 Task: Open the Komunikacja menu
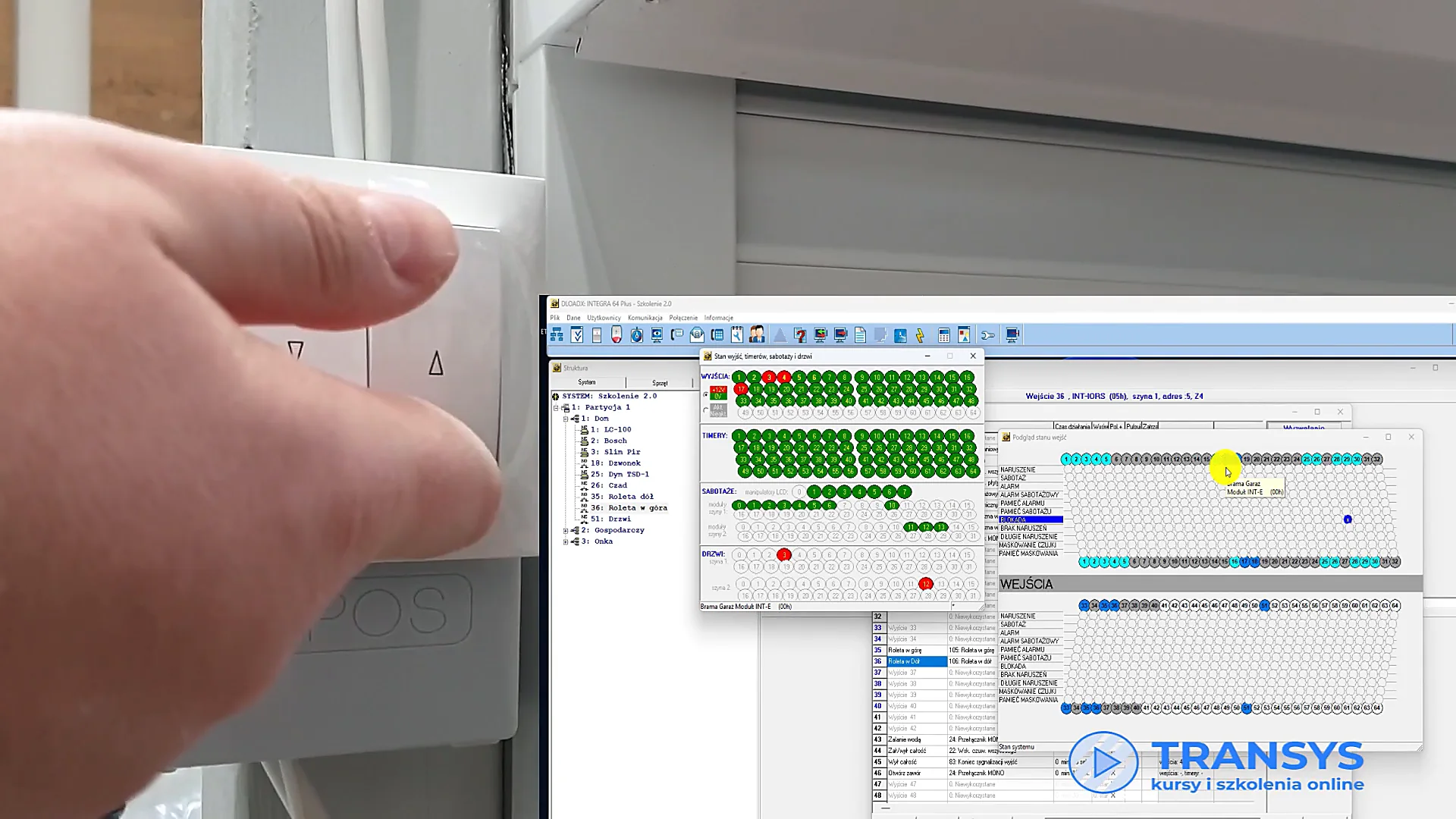point(645,318)
